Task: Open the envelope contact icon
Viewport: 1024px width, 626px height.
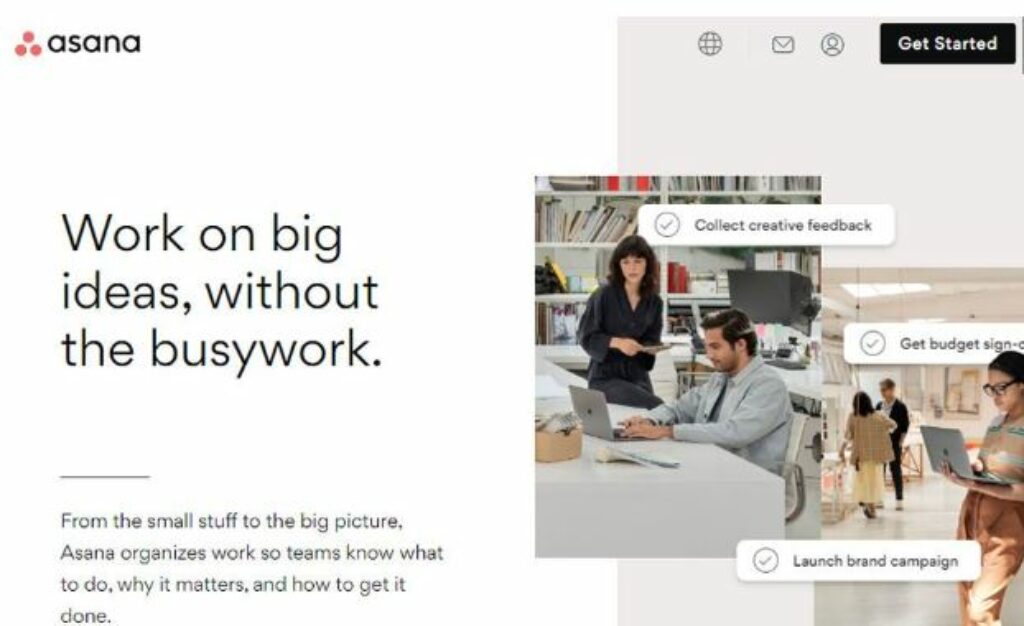Action: point(783,44)
